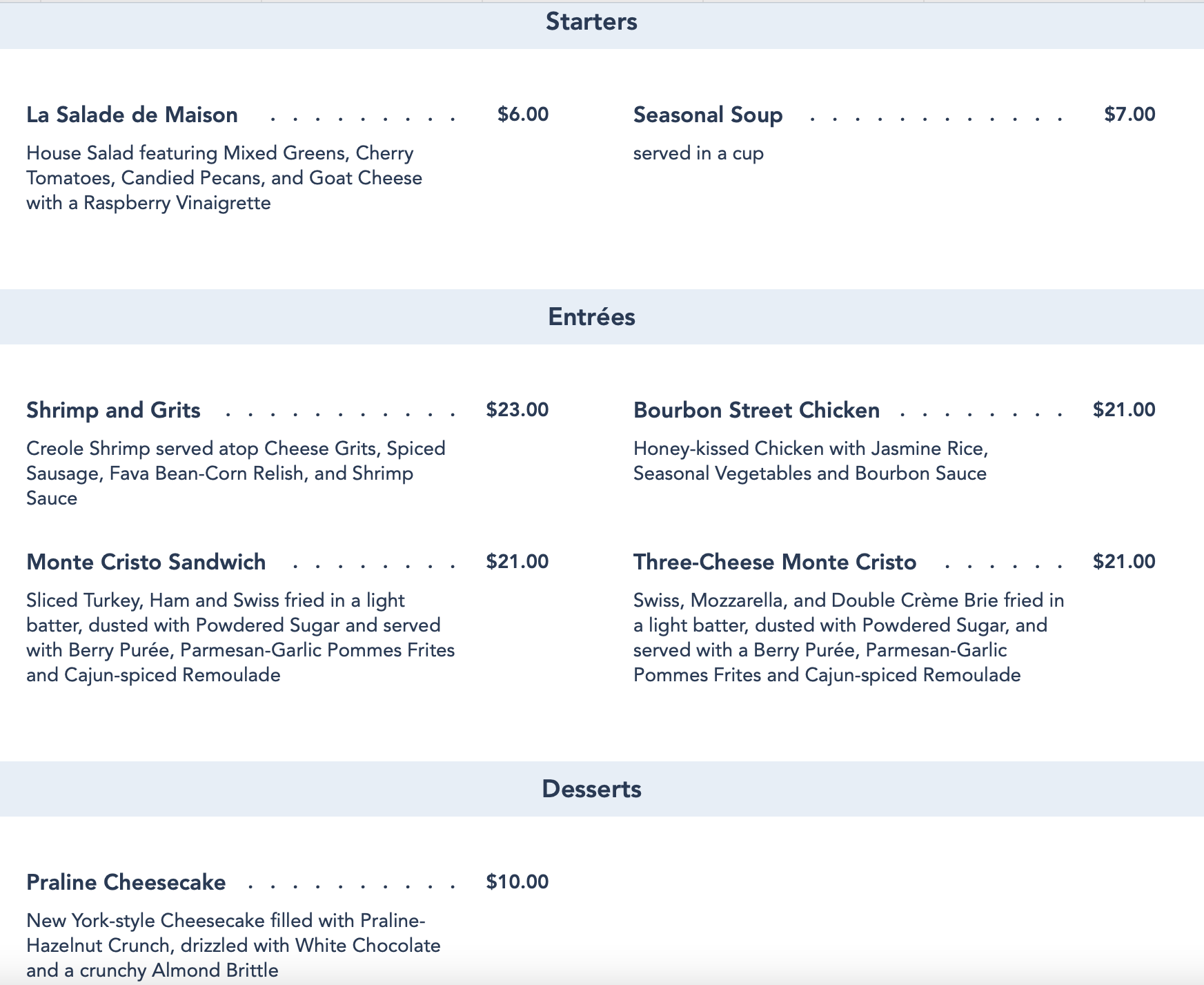Select the Praline Cheesecake dessert title
The height and width of the screenshot is (985, 1204).
coord(126,882)
